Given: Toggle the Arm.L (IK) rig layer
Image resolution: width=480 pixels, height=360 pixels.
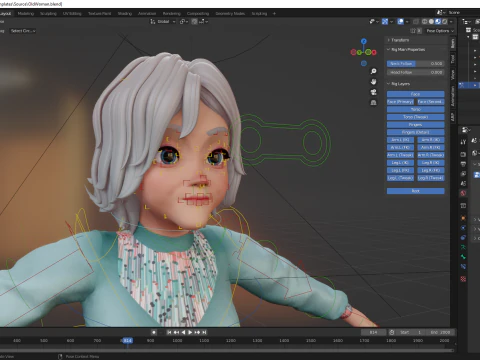Looking at the screenshot, I should (x=400, y=140).
